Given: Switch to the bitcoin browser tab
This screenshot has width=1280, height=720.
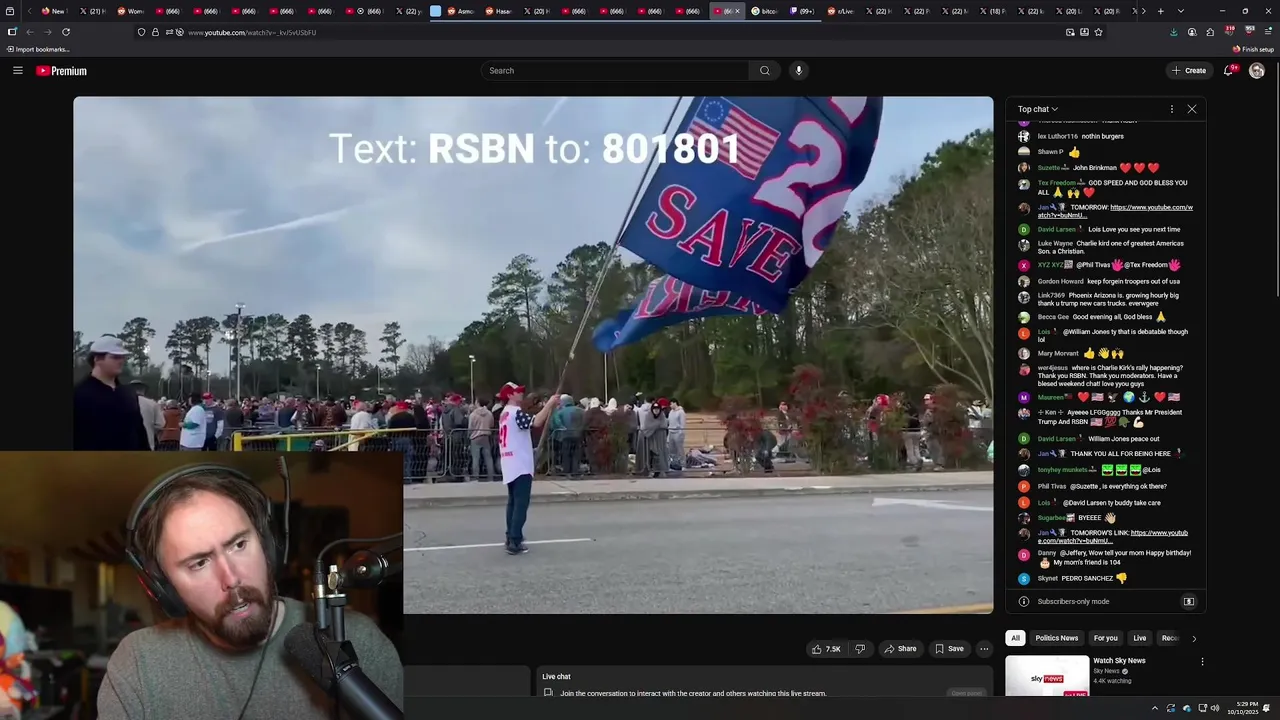Looking at the screenshot, I should coord(765,11).
